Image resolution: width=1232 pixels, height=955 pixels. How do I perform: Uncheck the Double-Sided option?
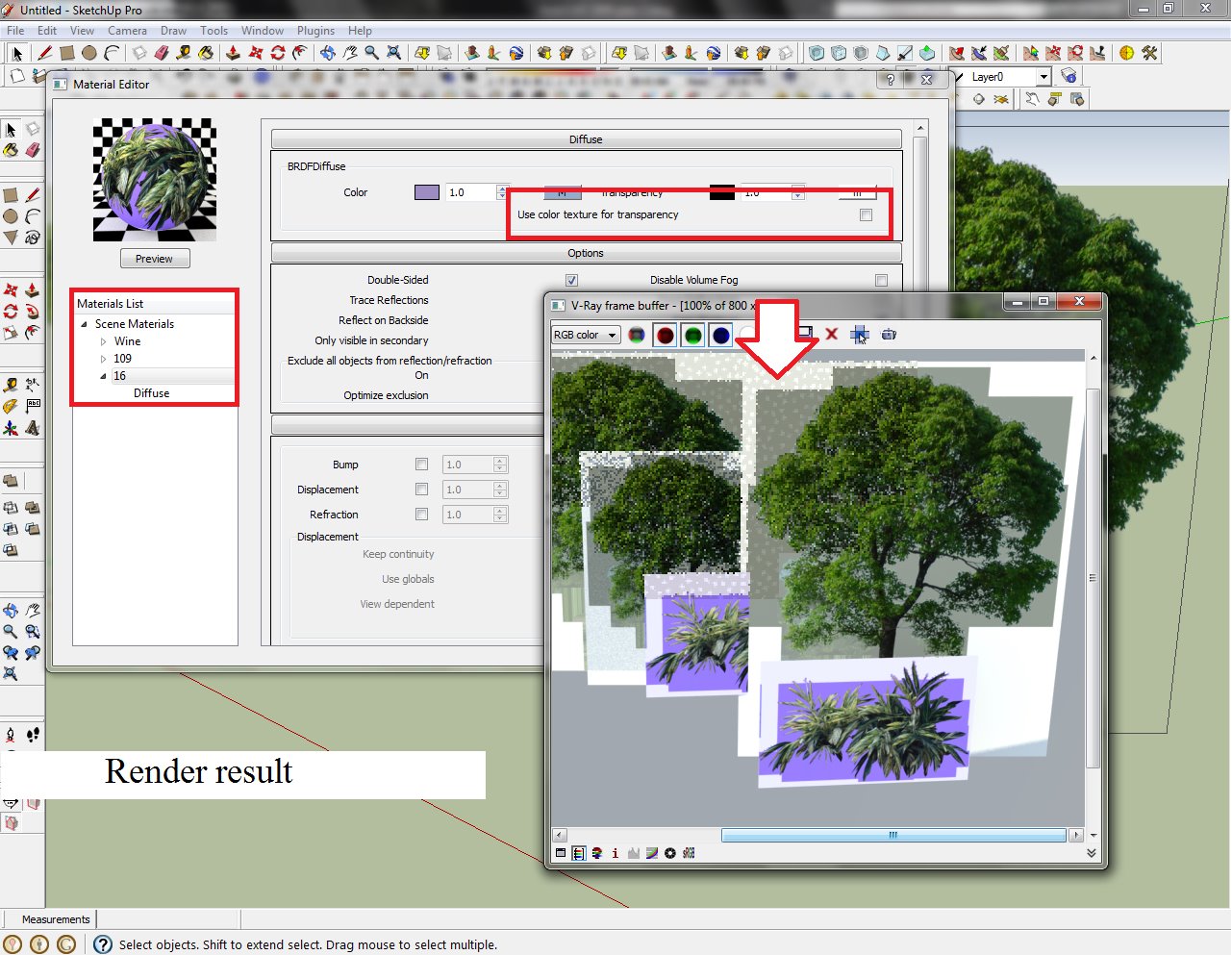tap(572, 279)
